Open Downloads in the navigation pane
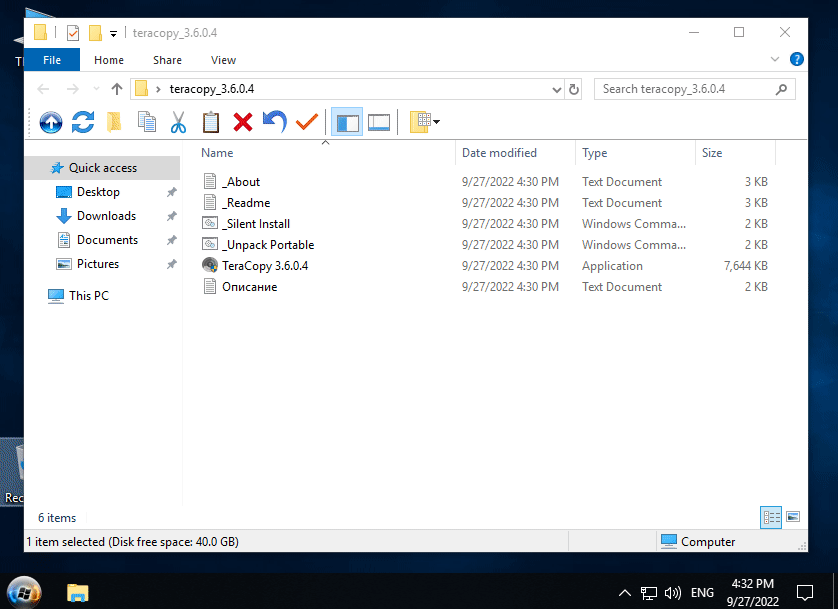 pyautogui.click(x=106, y=216)
